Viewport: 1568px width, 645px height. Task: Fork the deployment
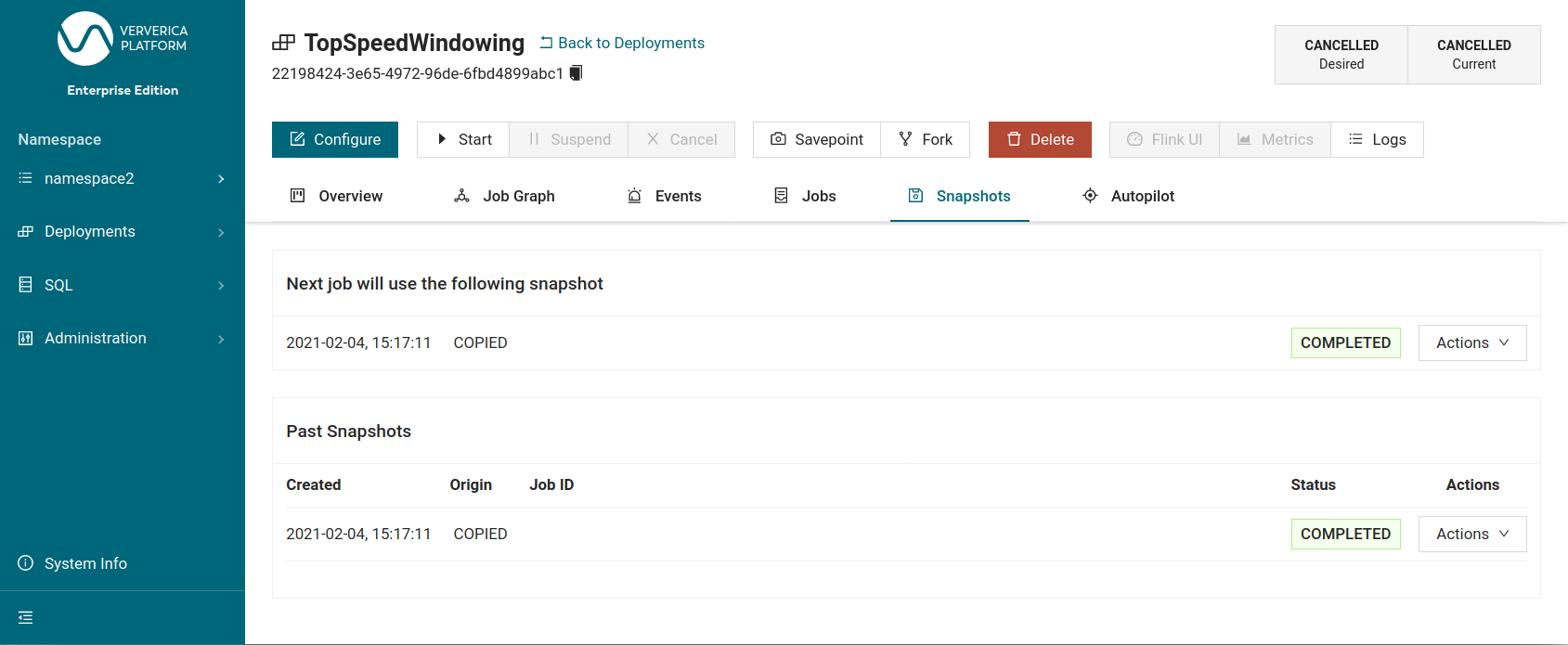926,139
